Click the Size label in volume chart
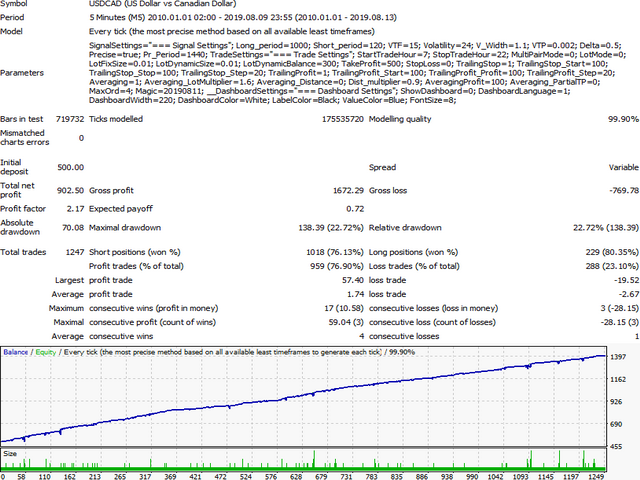 click(10, 454)
